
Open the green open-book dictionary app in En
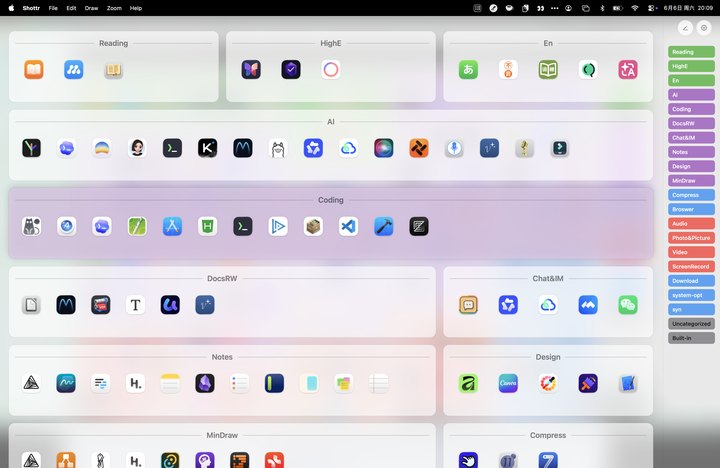click(548, 70)
